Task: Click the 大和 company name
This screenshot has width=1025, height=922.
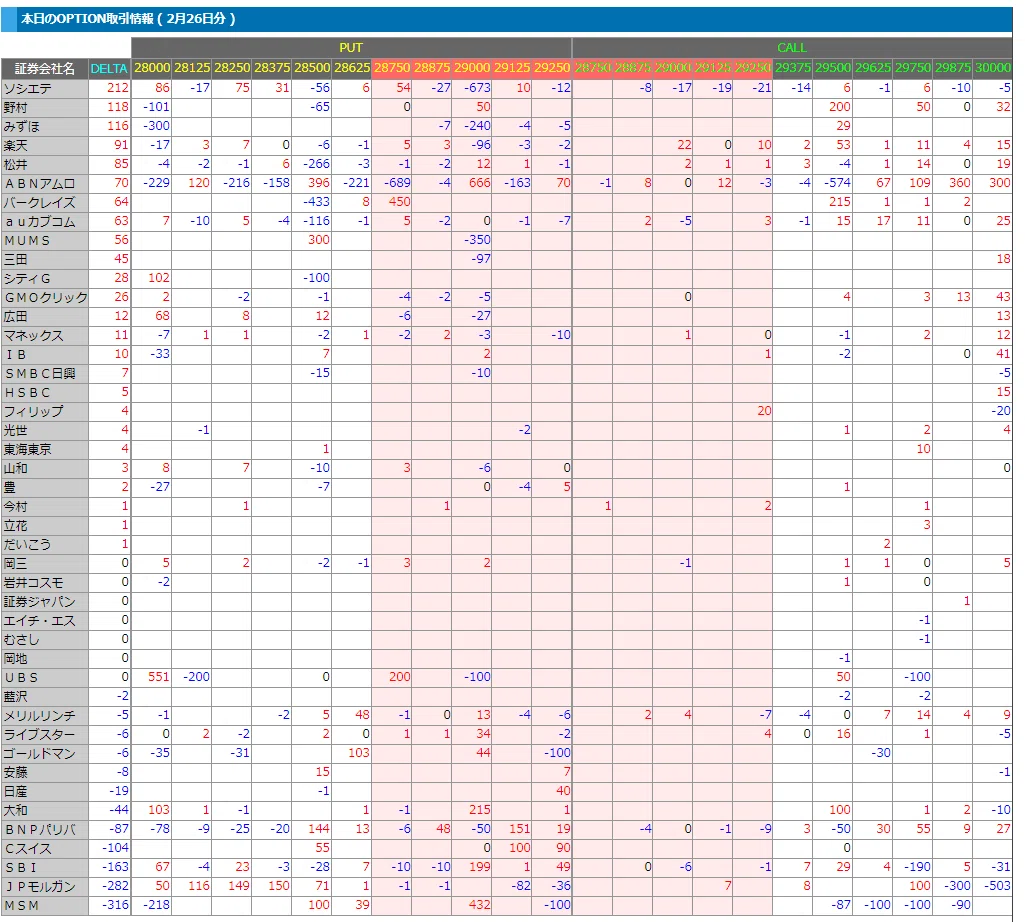Action: [x=16, y=811]
